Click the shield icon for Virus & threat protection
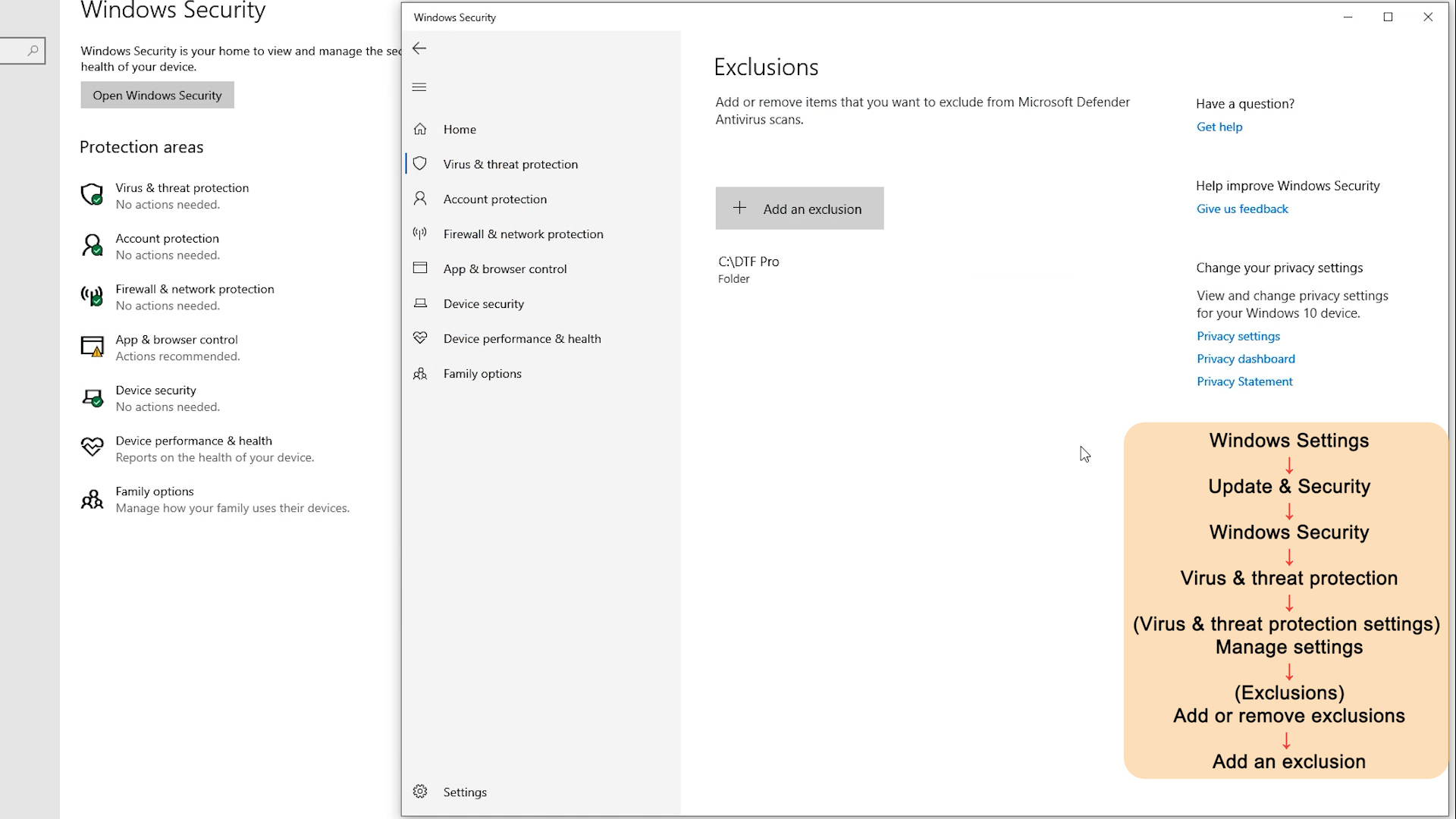This screenshot has height=819, width=1456. pyautogui.click(x=420, y=164)
